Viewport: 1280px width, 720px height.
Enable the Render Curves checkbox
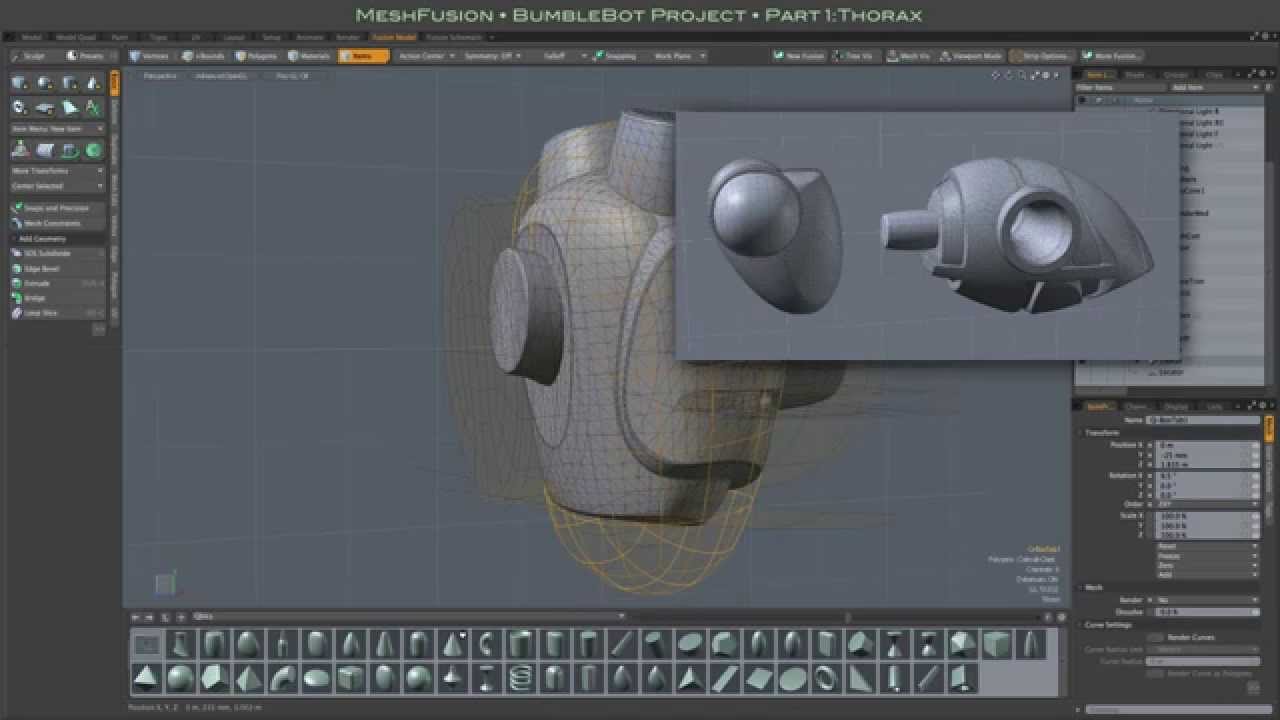[x=1156, y=637]
